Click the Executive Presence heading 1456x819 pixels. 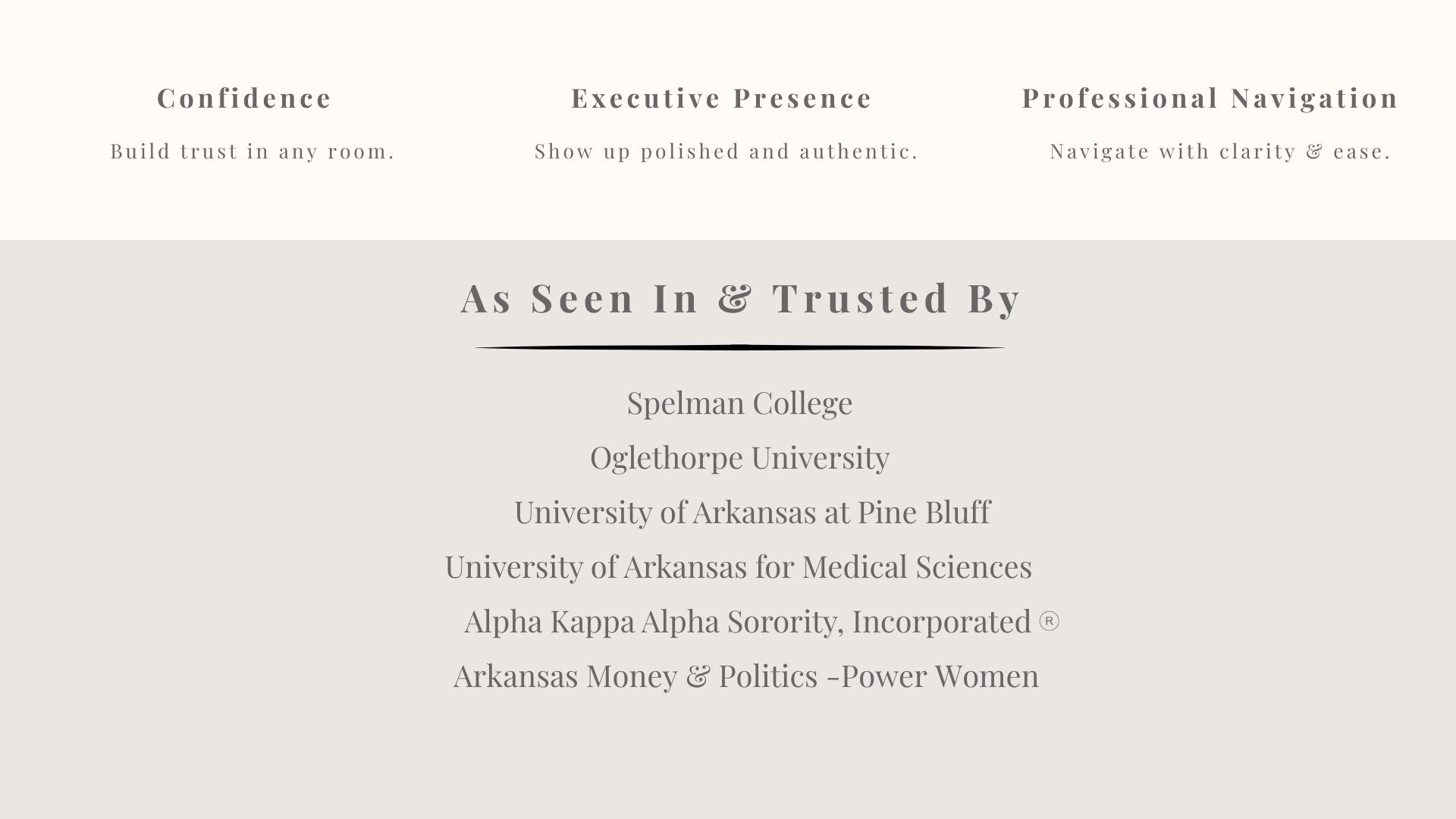[x=721, y=98]
